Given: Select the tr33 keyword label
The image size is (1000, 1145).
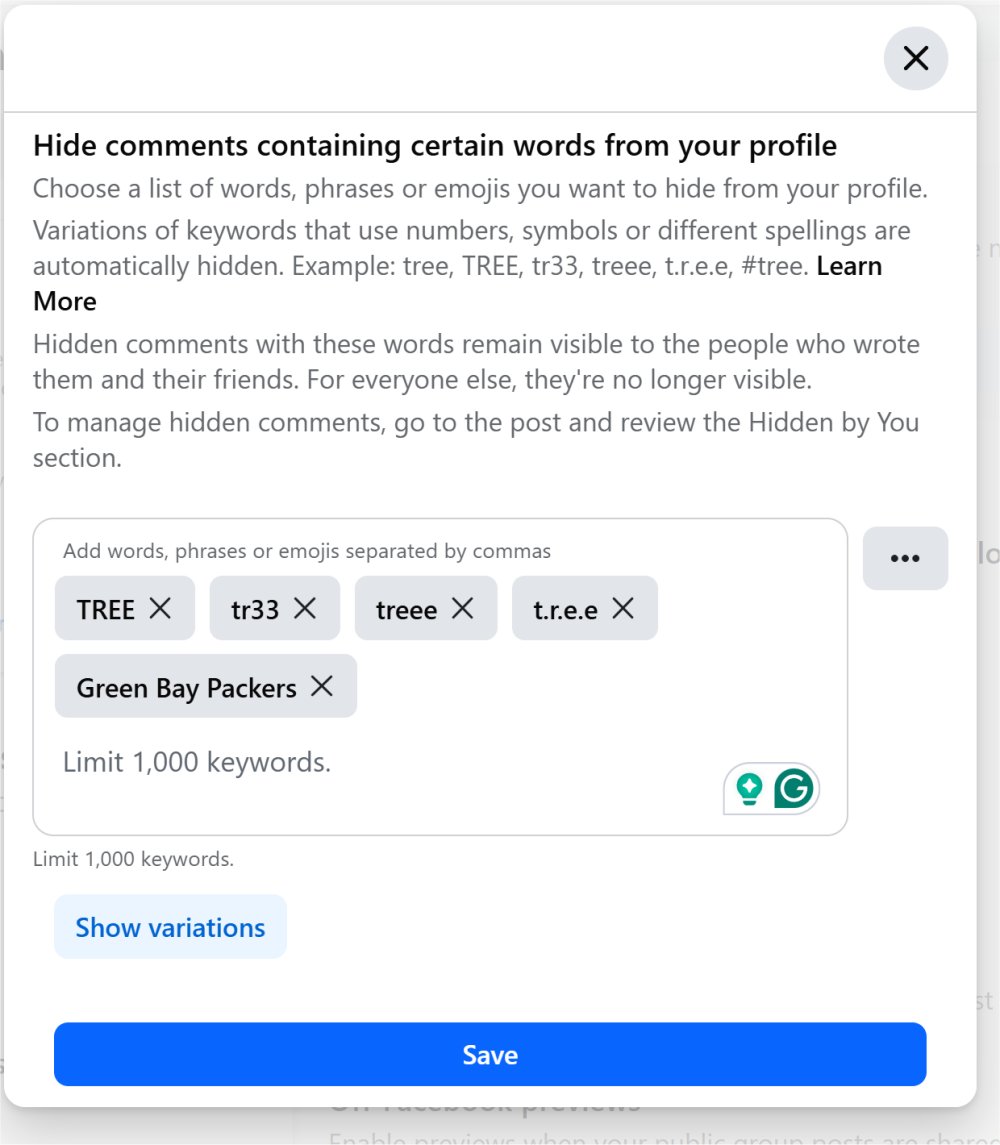Looking at the screenshot, I should pos(255,609).
